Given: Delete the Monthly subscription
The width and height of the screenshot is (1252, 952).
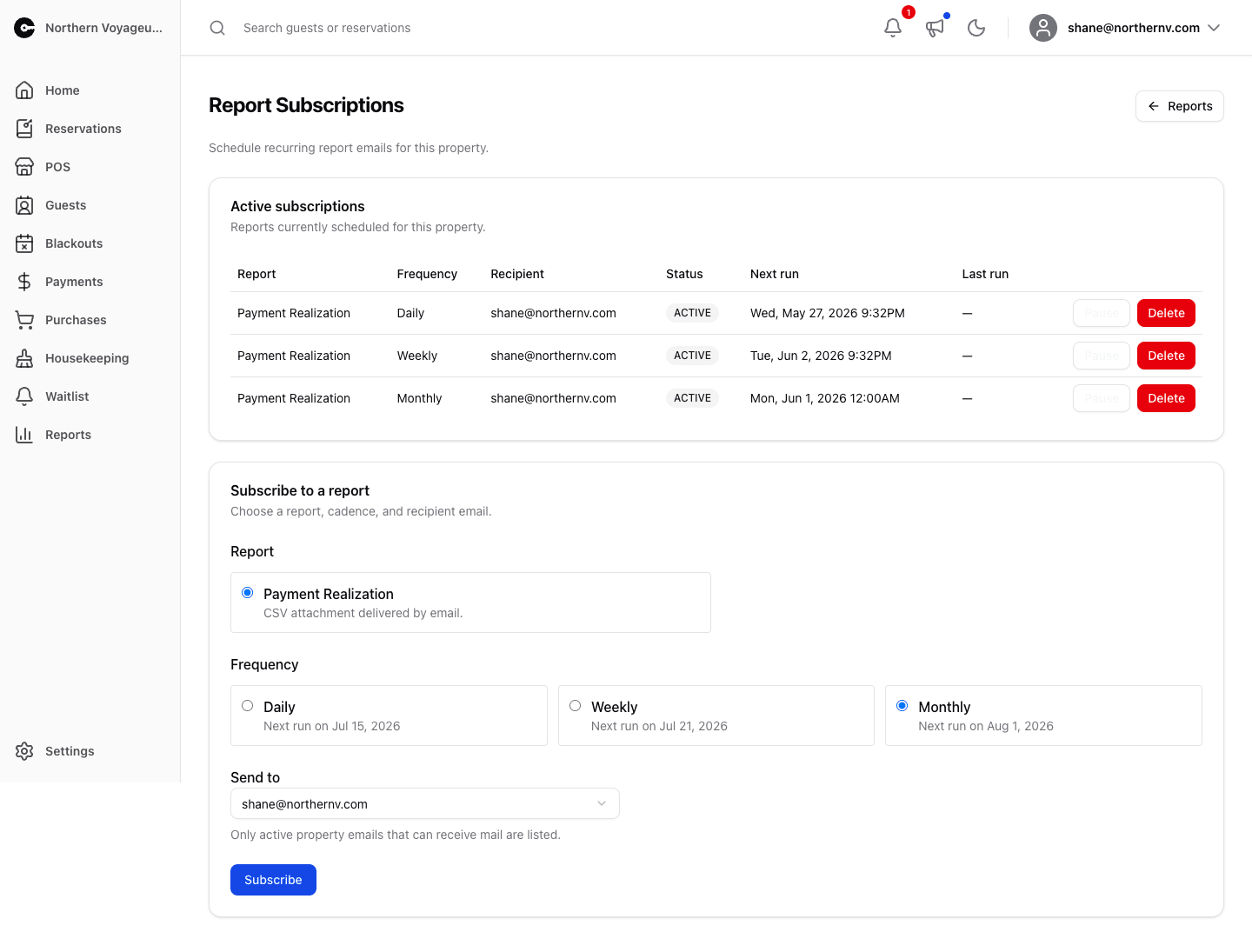Looking at the screenshot, I should 1166,398.
